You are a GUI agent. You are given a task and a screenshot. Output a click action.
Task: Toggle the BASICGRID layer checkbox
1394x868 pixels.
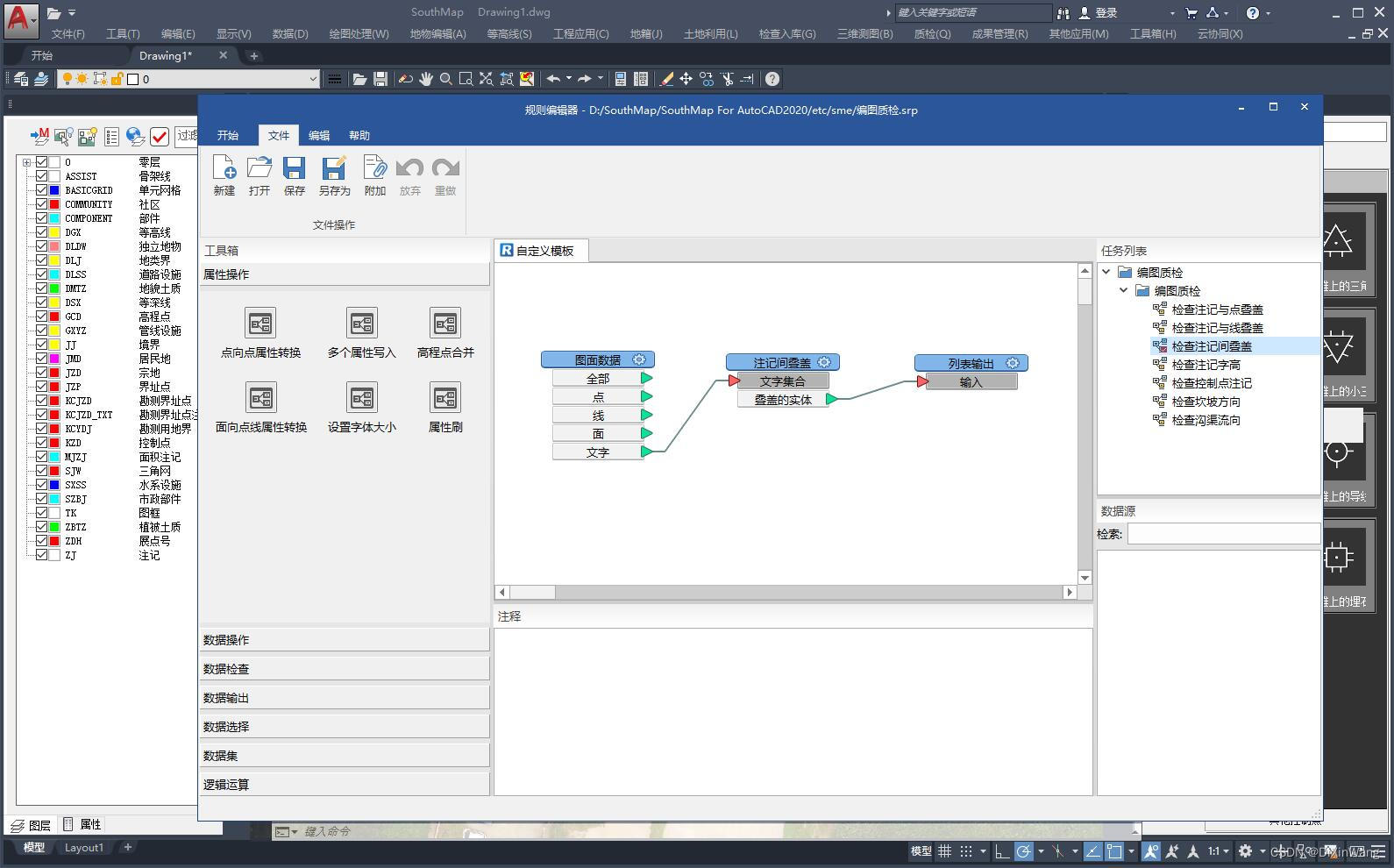41,190
